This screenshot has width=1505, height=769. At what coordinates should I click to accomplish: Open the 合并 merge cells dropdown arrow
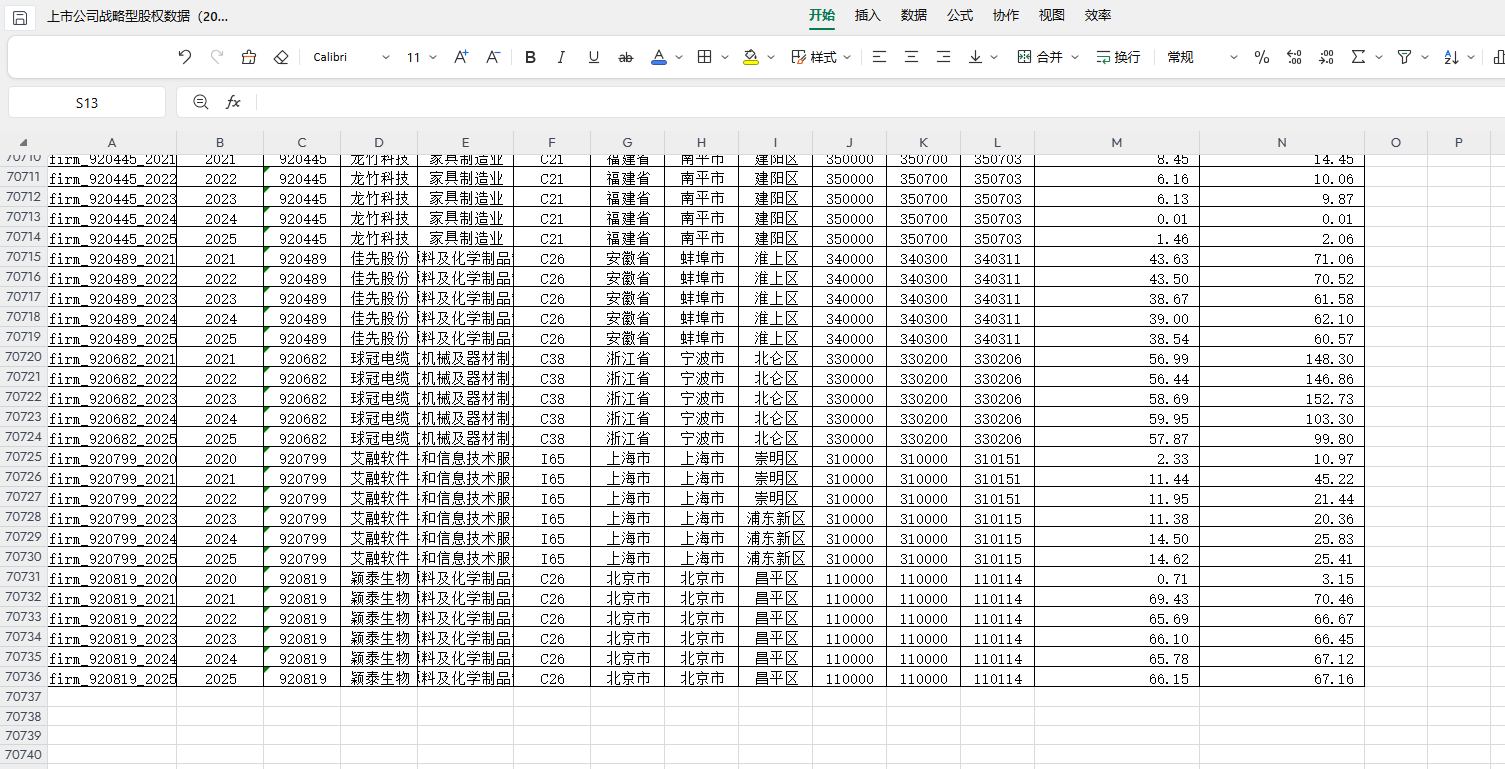1075,57
